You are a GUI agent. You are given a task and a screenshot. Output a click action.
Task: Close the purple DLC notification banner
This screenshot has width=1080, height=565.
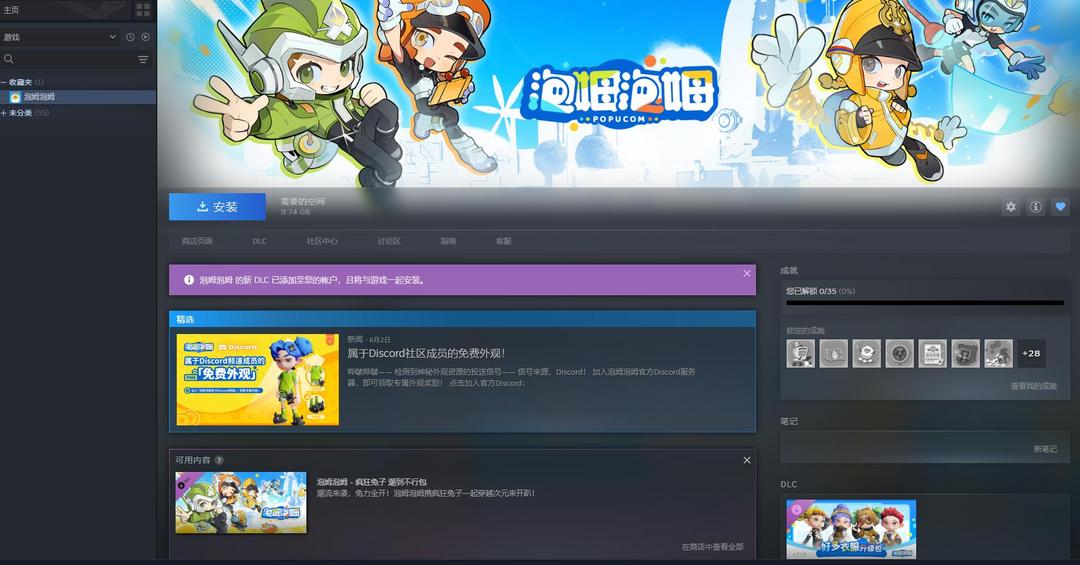747,274
